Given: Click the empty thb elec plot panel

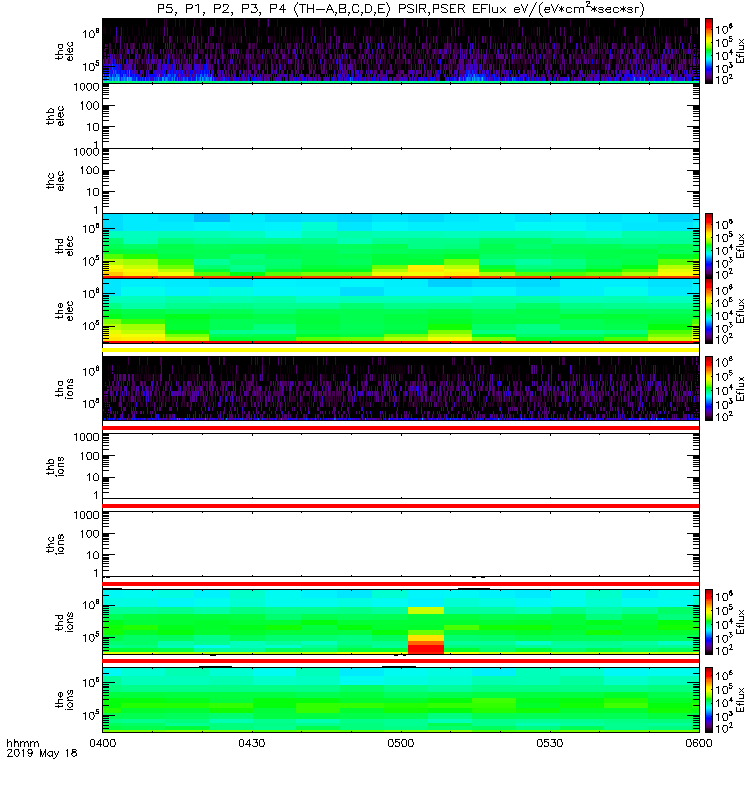Looking at the screenshot, I should click(401, 116).
